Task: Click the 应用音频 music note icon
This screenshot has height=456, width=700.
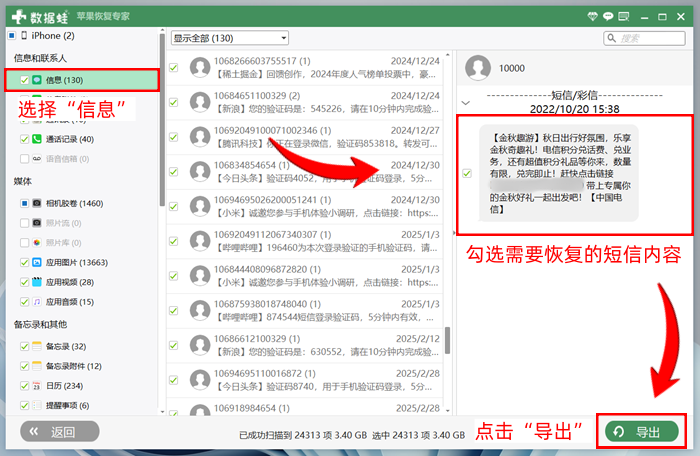Action: click(x=37, y=302)
